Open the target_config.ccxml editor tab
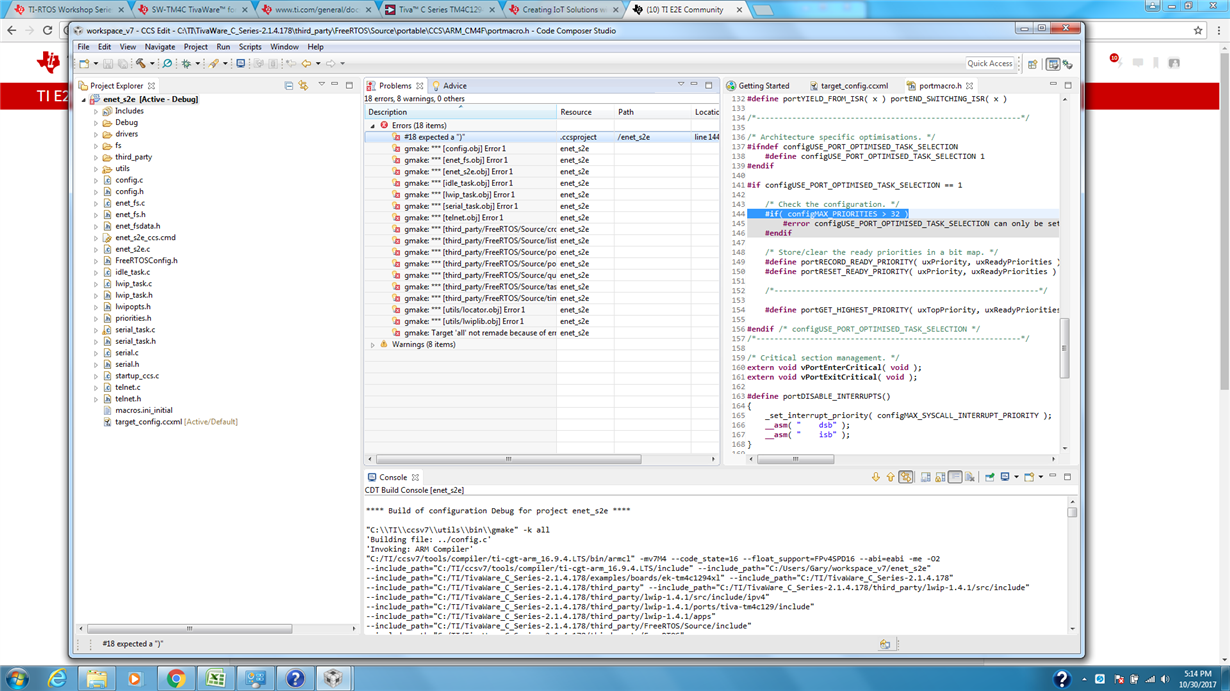The image size is (1230, 691). click(x=853, y=86)
